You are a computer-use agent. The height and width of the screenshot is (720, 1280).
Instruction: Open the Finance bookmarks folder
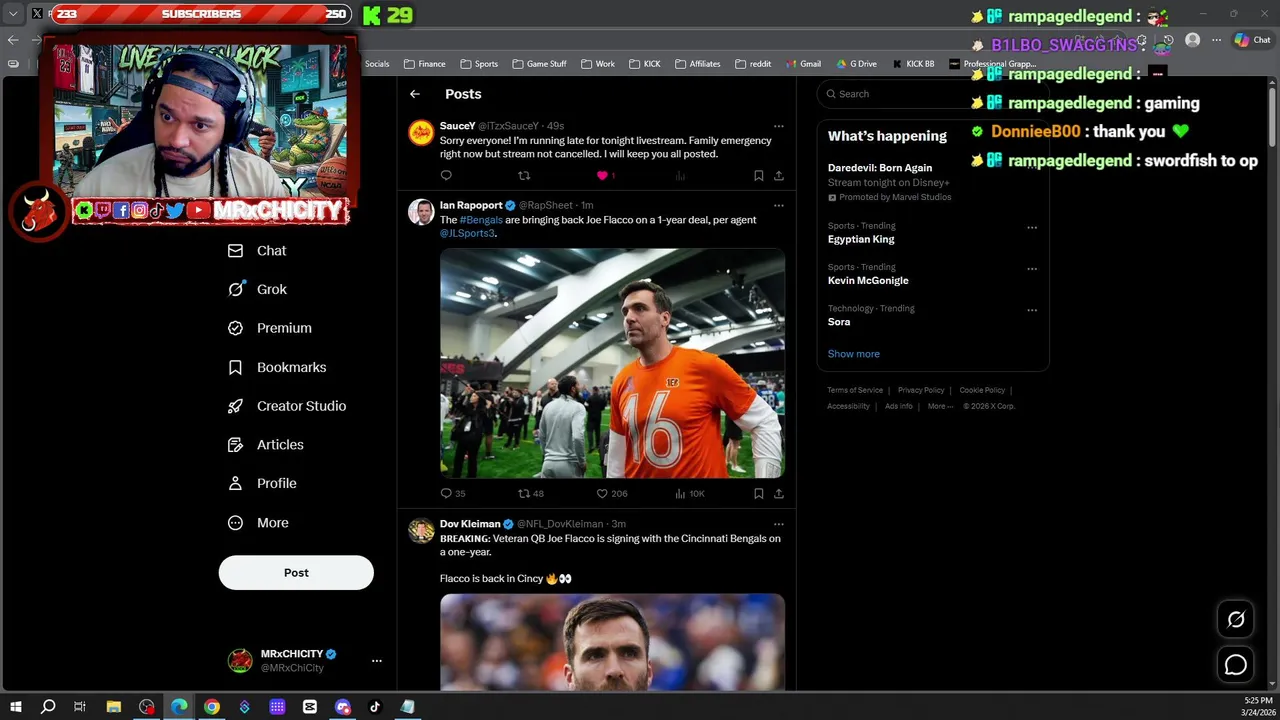click(x=424, y=64)
